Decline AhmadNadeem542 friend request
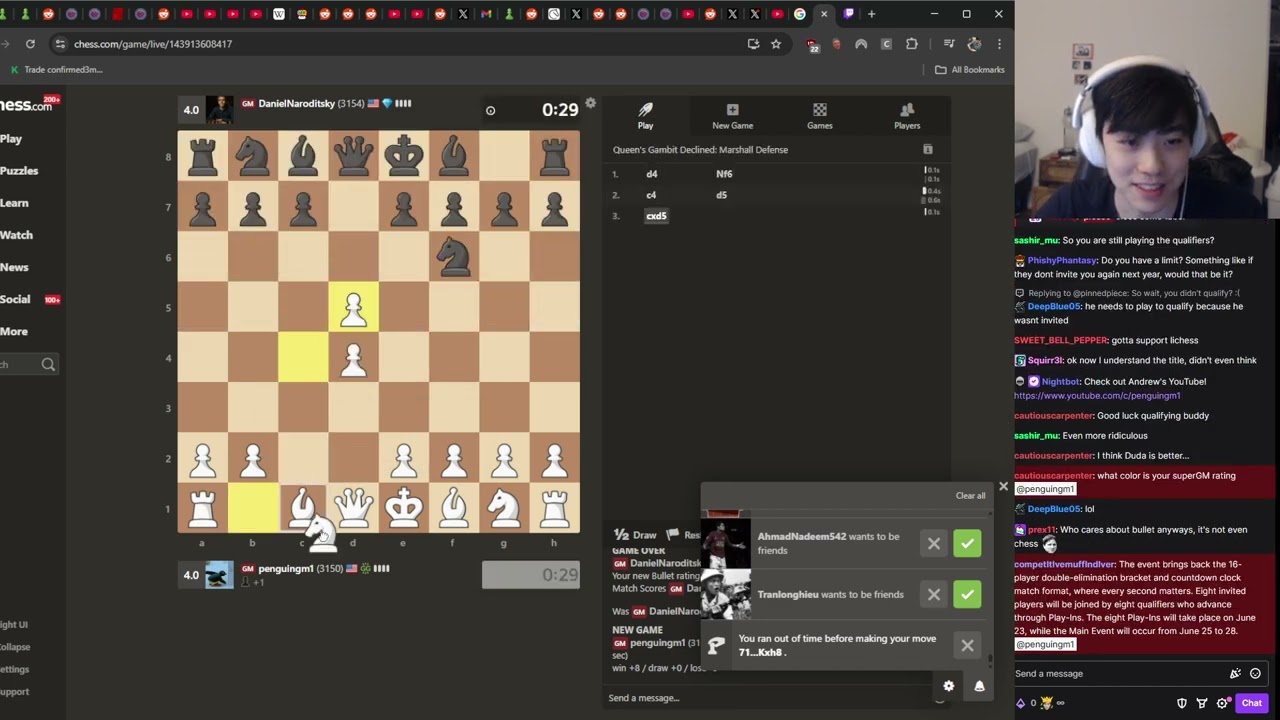Image resolution: width=1280 pixels, height=720 pixels. click(x=934, y=543)
